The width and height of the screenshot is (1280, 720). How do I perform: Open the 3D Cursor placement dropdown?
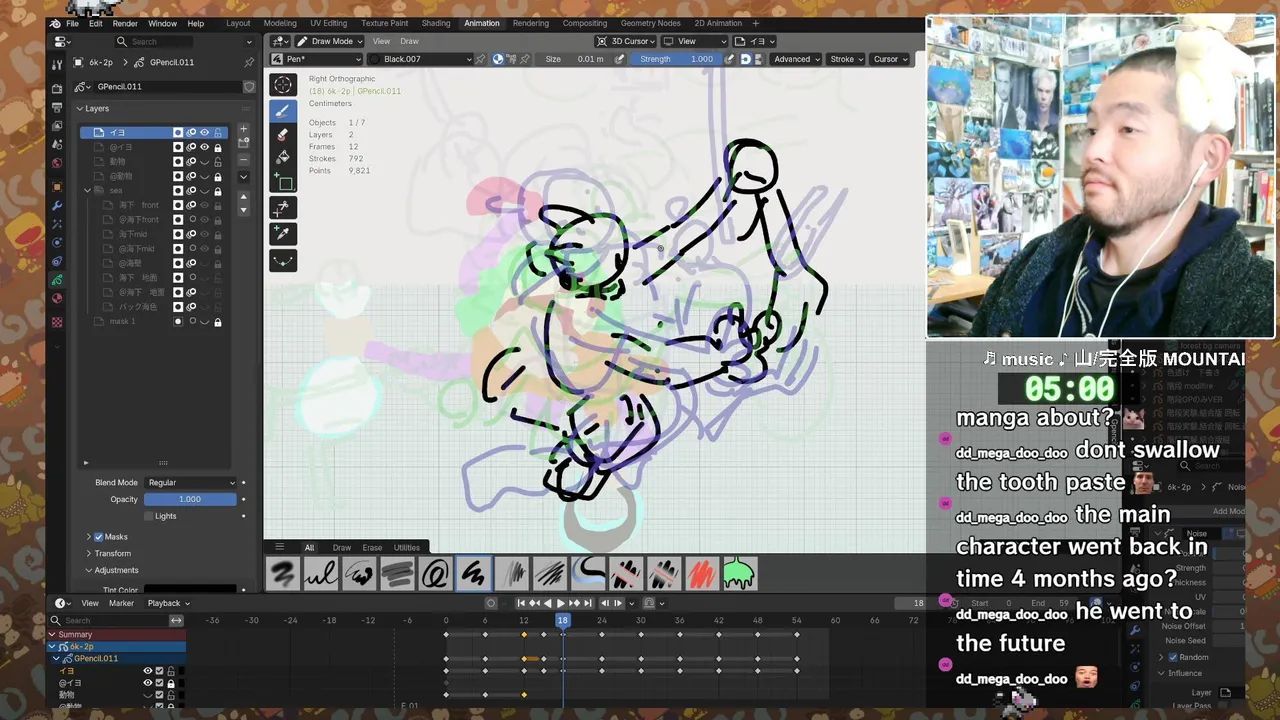click(626, 41)
